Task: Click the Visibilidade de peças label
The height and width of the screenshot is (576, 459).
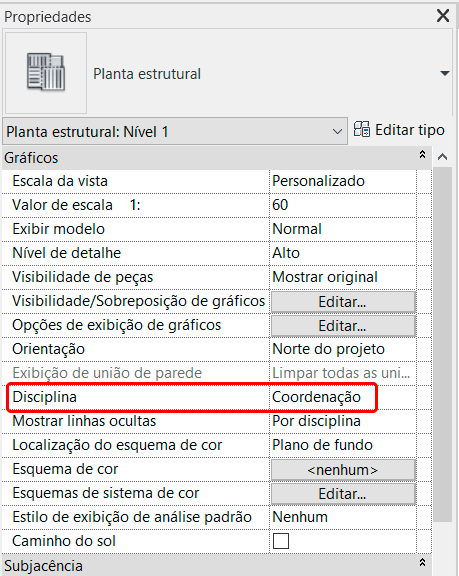Action: pos(83,277)
